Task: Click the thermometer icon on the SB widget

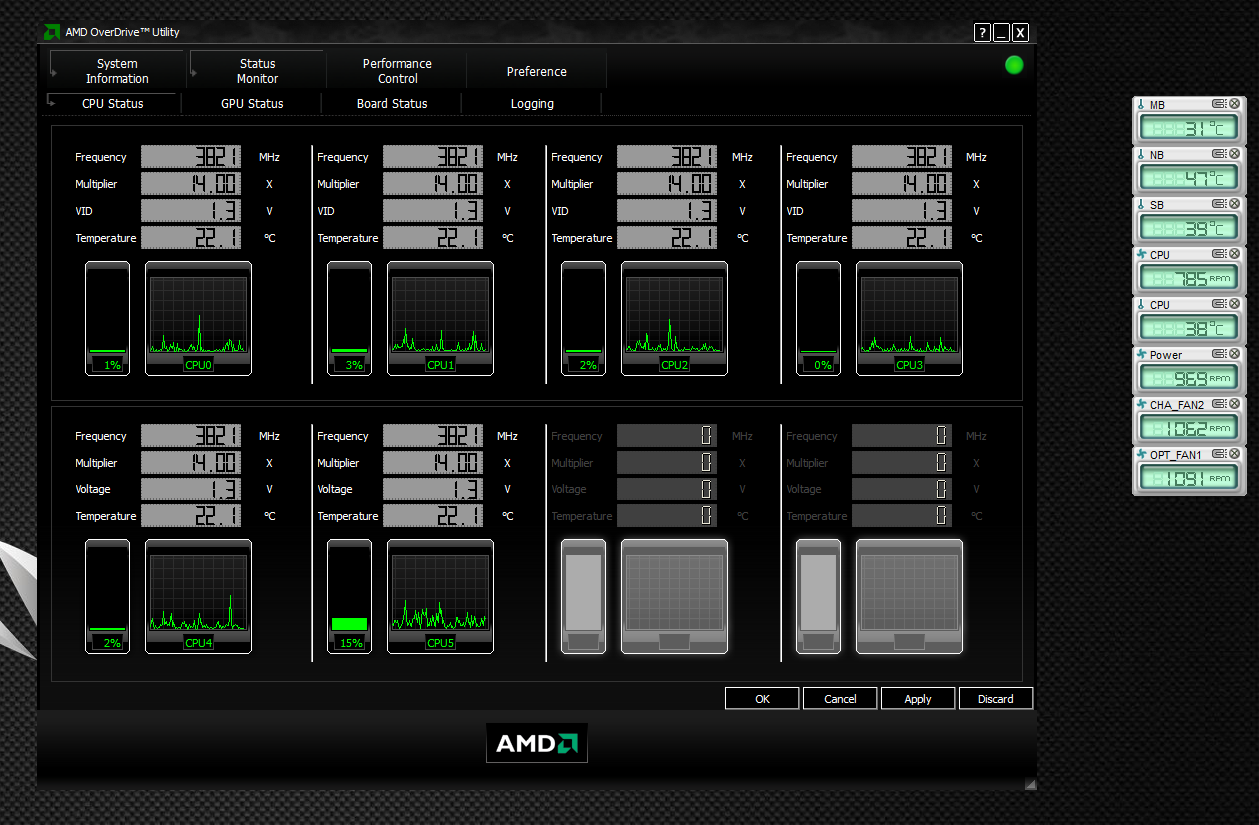Action: pyautogui.click(x=1140, y=204)
